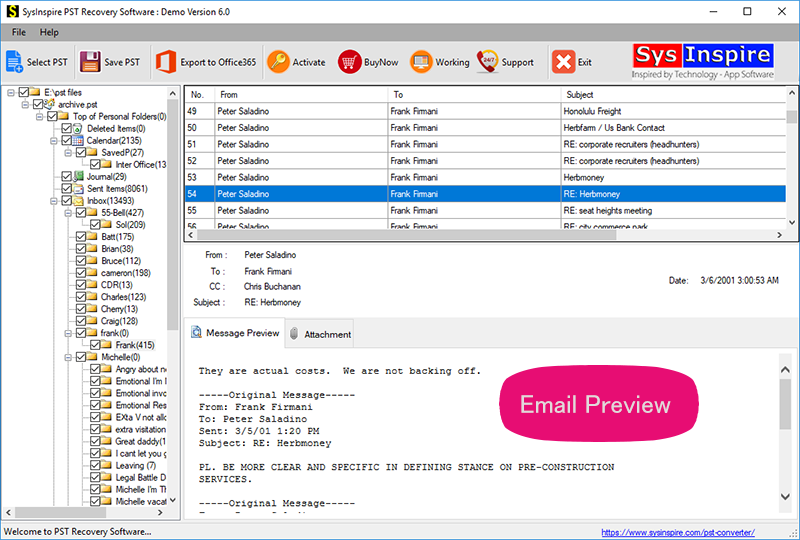Toggle the Bruce(112) checkbox

81,261
